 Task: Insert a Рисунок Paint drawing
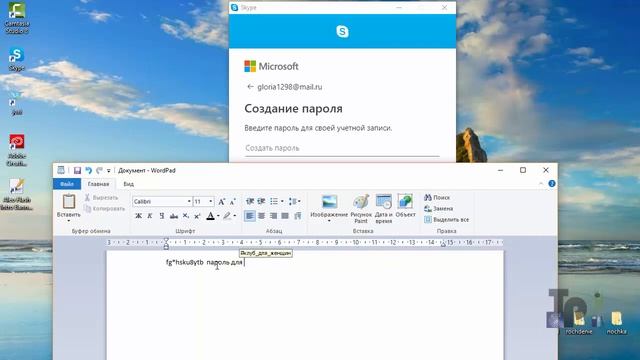pyautogui.click(x=361, y=209)
